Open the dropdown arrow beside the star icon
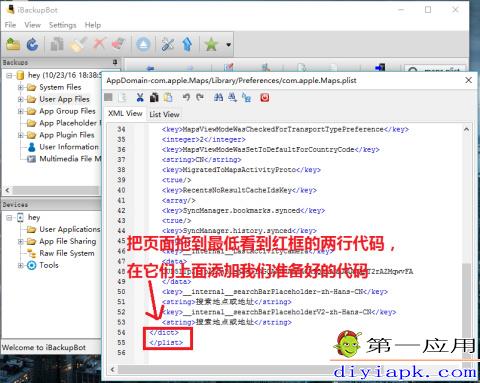480x383 pixels. coord(228,45)
